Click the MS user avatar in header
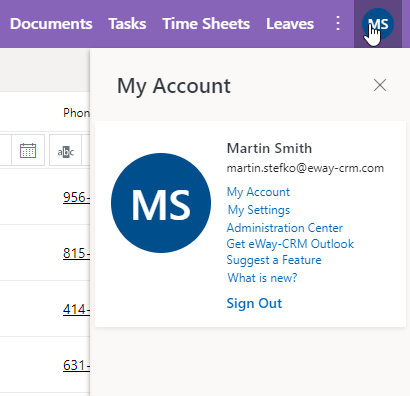 (x=378, y=24)
